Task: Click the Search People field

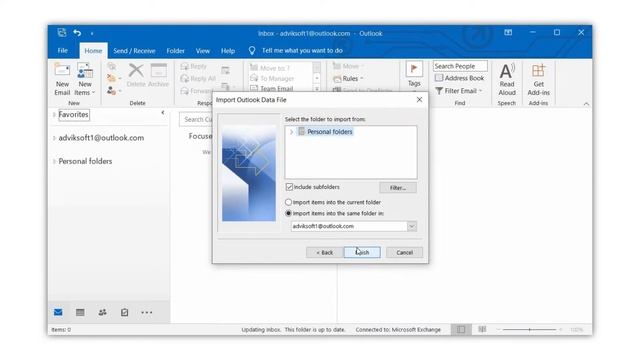Action: 460,66
